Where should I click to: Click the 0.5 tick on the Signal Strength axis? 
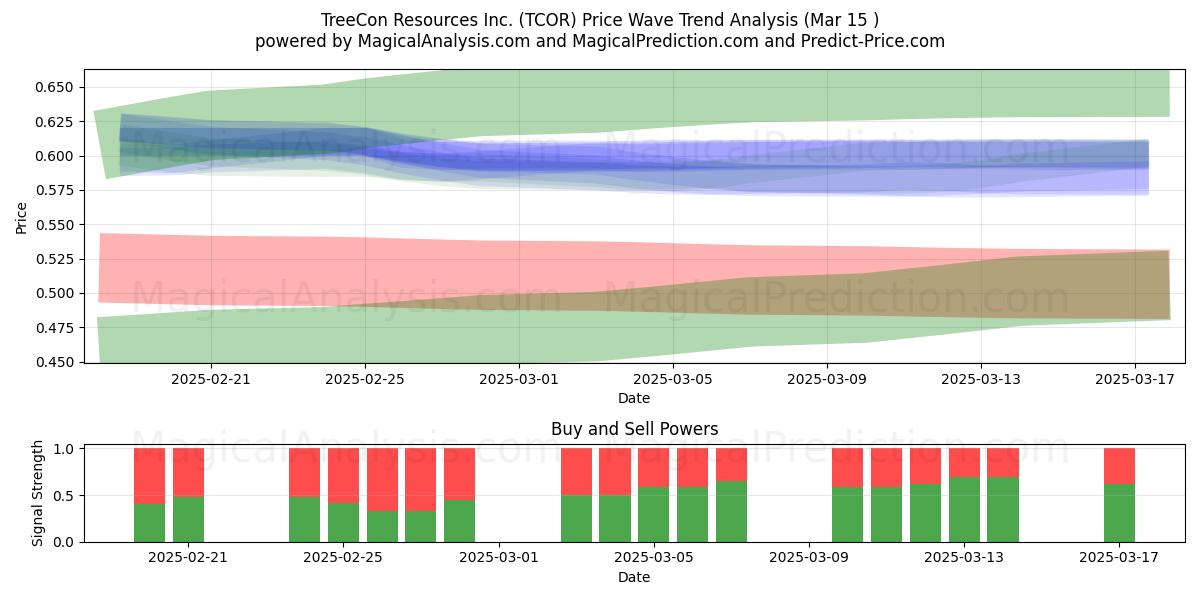click(x=65, y=496)
